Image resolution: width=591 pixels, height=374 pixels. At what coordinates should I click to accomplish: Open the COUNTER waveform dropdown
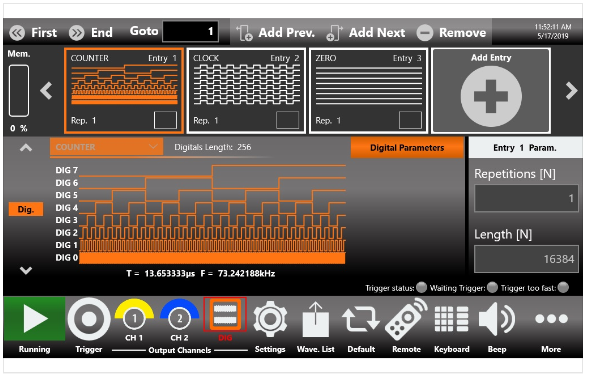point(106,147)
